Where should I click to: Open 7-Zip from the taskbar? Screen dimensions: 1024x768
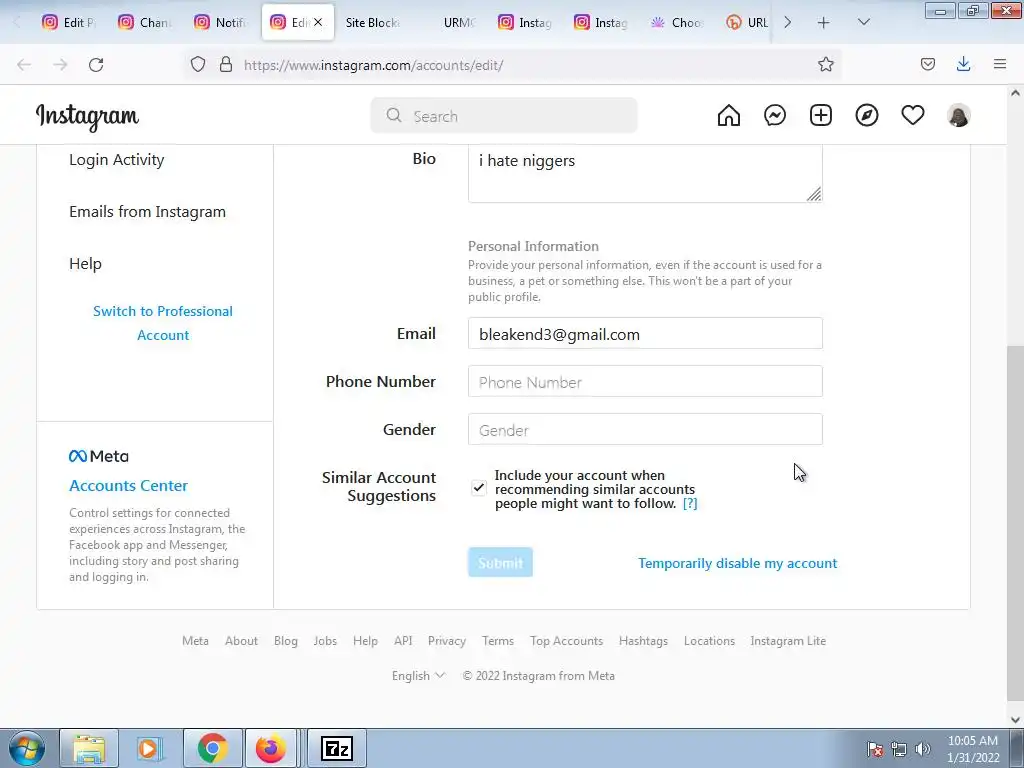point(337,748)
